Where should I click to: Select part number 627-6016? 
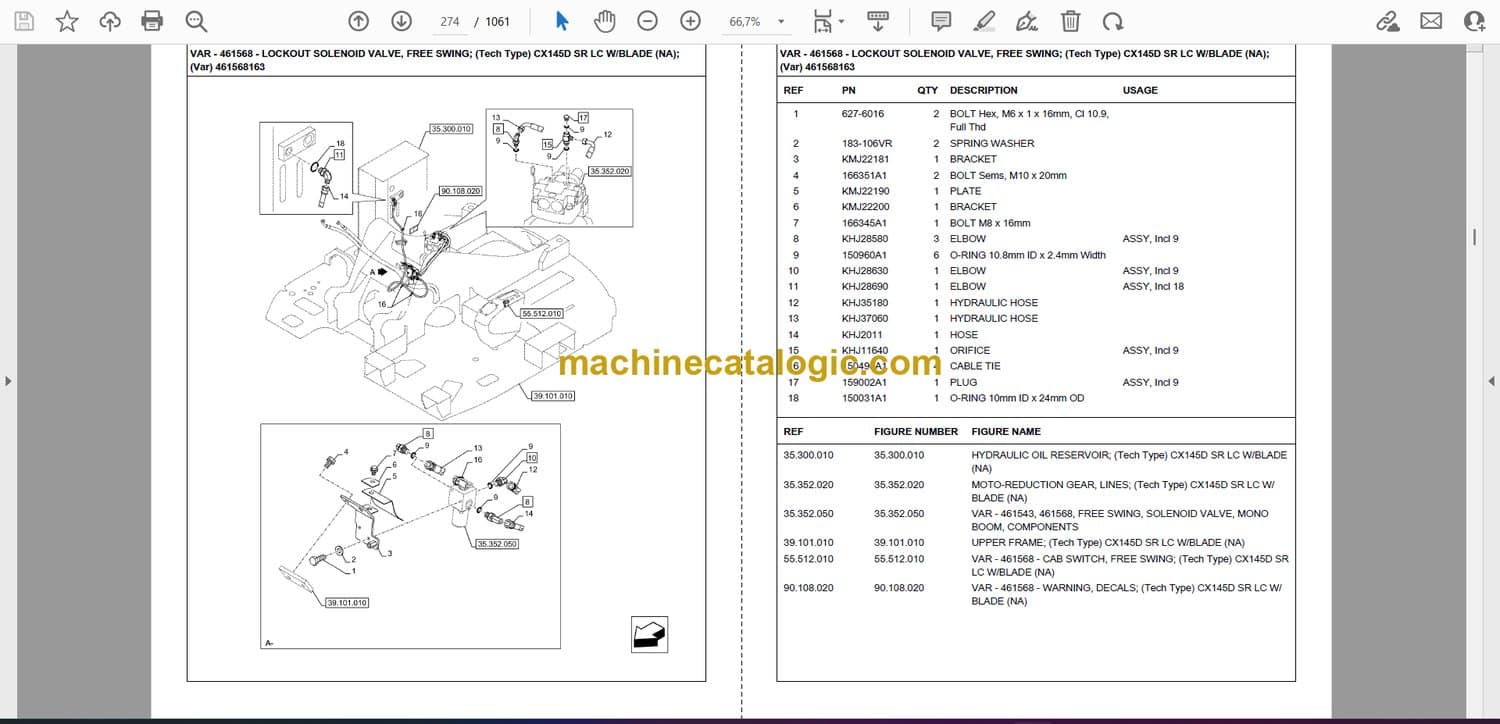click(863, 114)
